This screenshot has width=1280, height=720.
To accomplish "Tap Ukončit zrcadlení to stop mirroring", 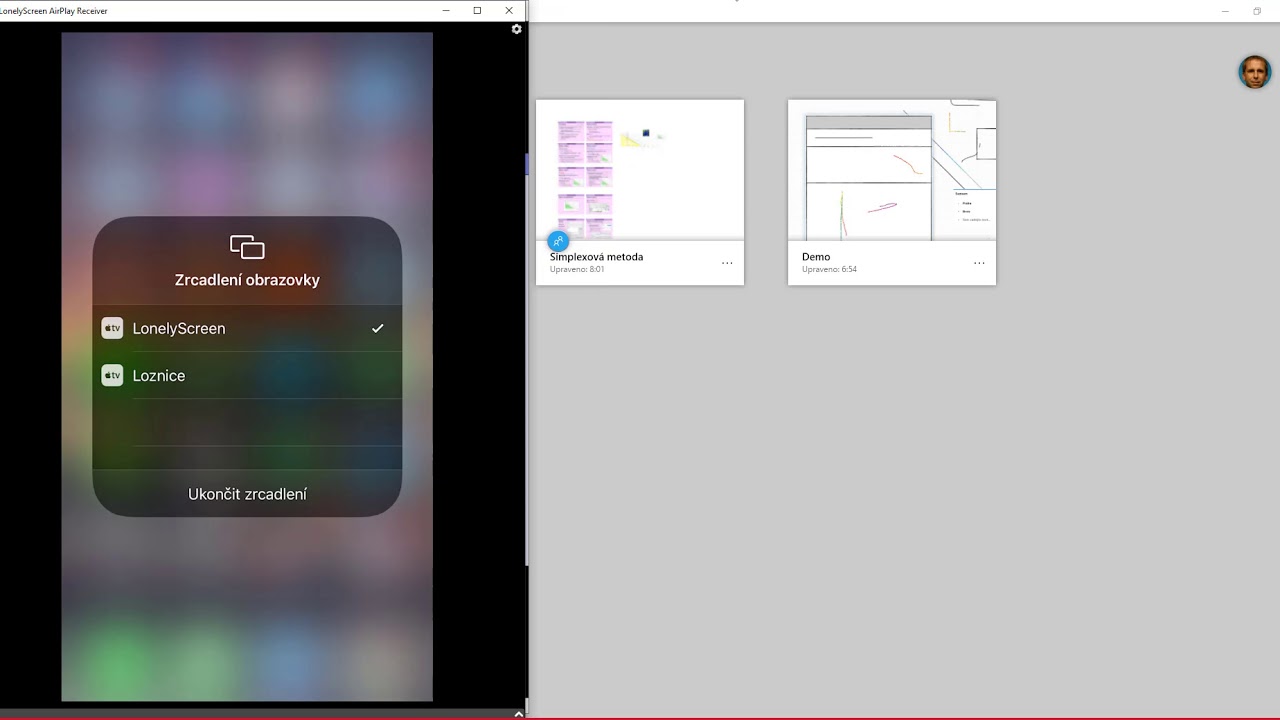I will (x=247, y=494).
